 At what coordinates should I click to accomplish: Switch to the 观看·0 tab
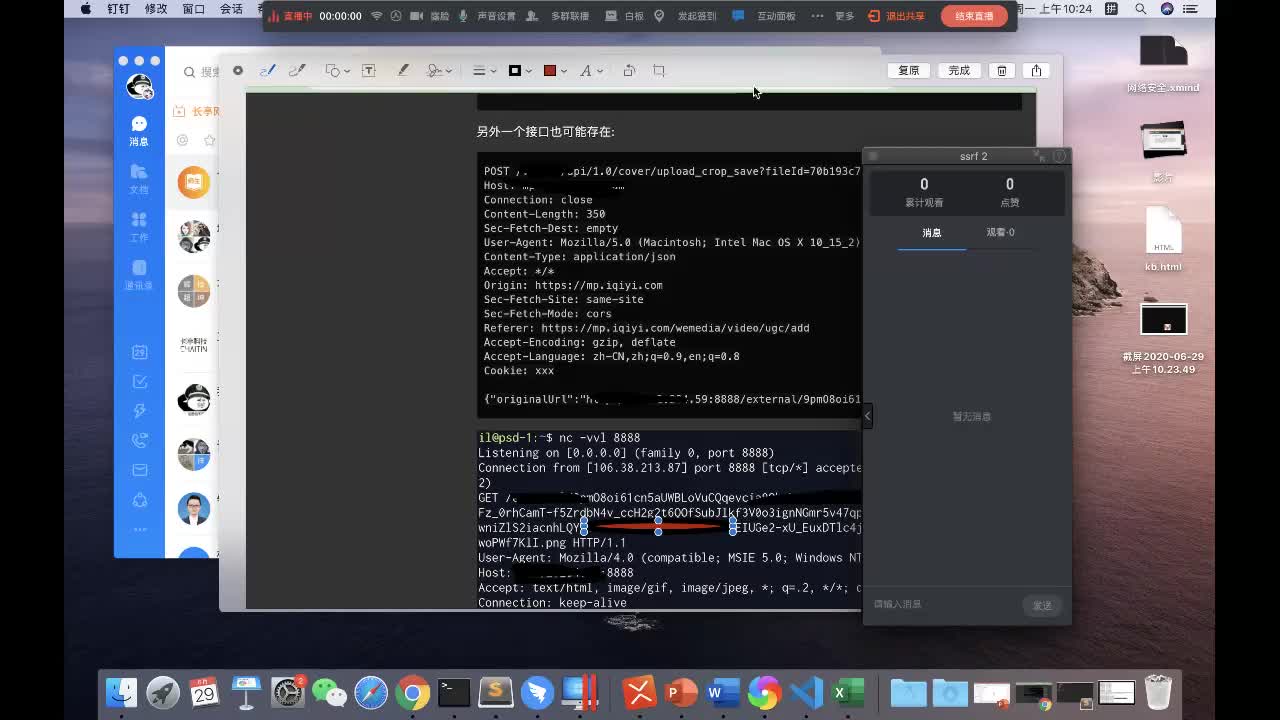coord(1000,233)
